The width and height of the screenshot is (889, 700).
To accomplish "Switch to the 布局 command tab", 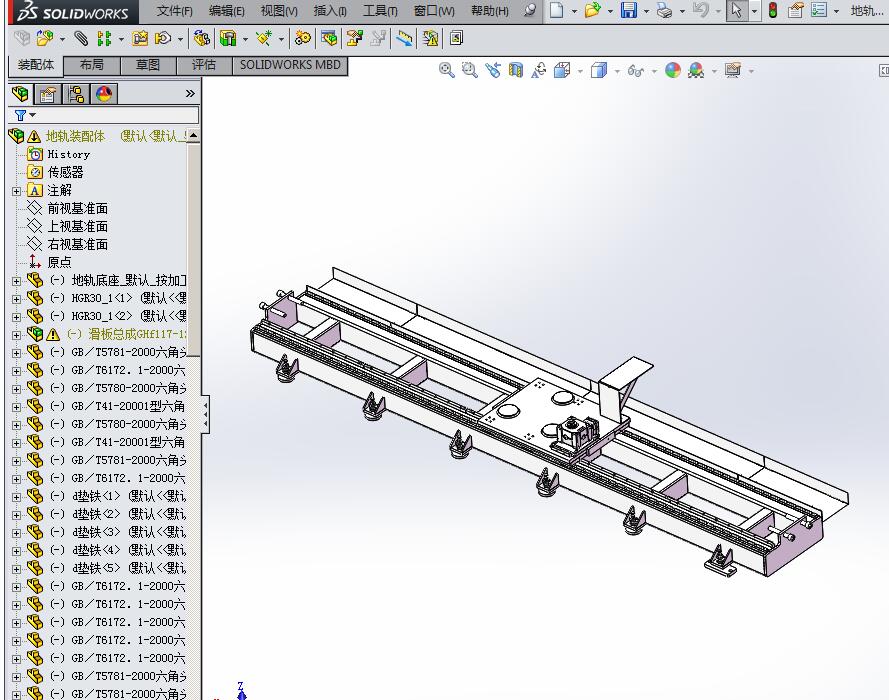I will pos(92,65).
